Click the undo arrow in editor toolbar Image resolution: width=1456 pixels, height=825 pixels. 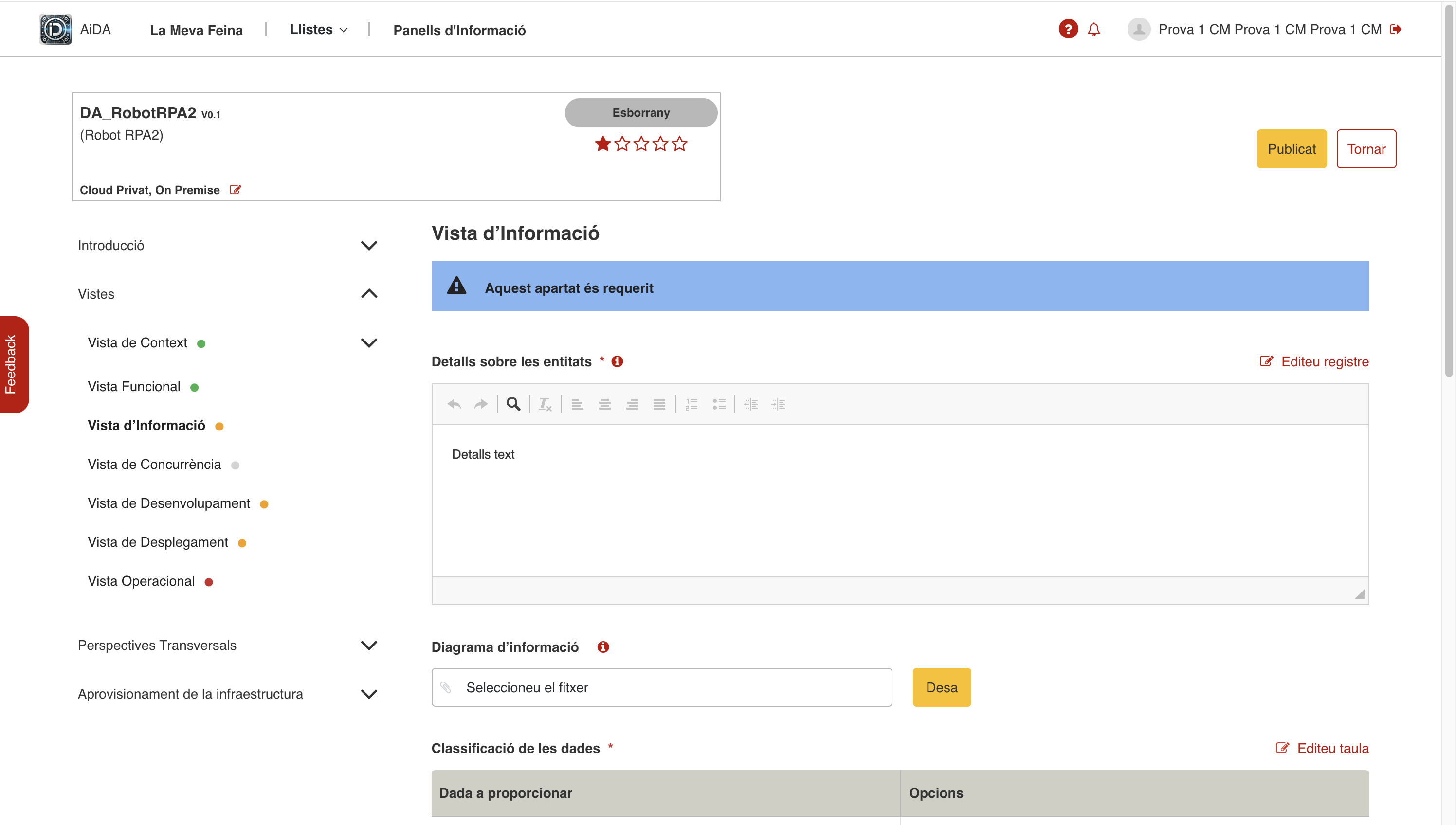(454, 404)
